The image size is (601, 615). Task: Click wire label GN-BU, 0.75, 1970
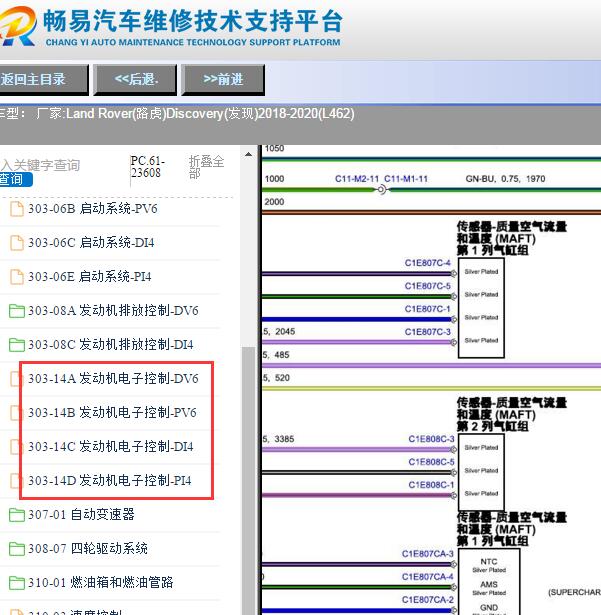(505, 179)
